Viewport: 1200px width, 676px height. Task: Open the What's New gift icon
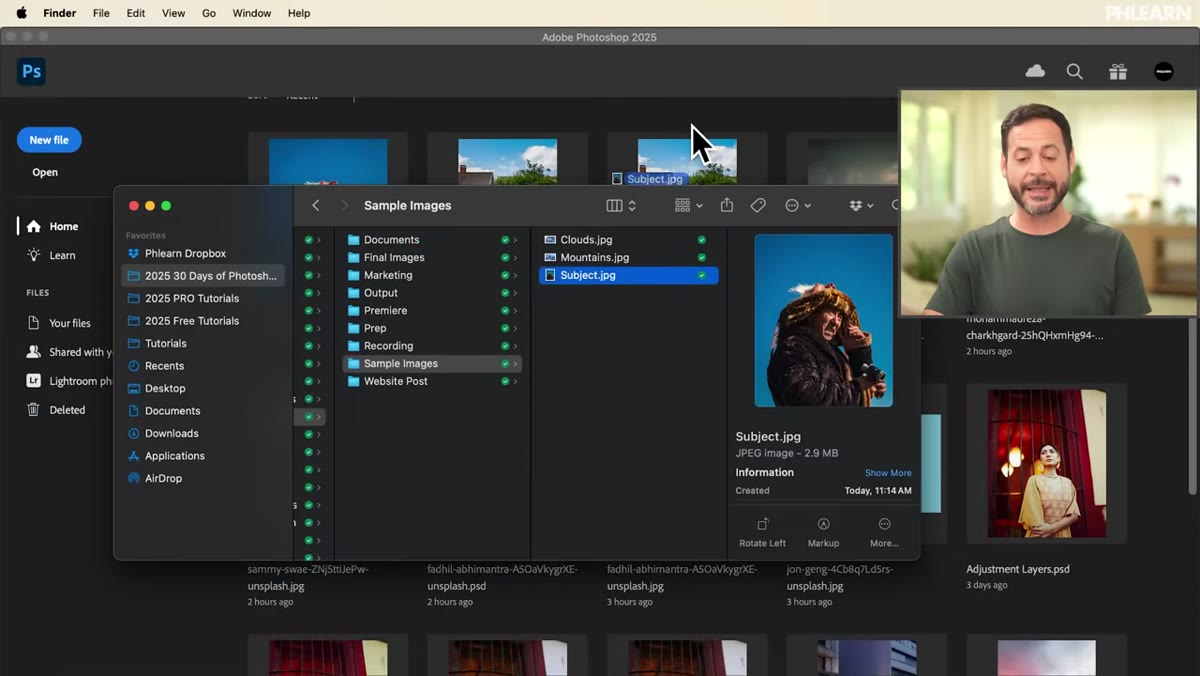point(1118,71)
